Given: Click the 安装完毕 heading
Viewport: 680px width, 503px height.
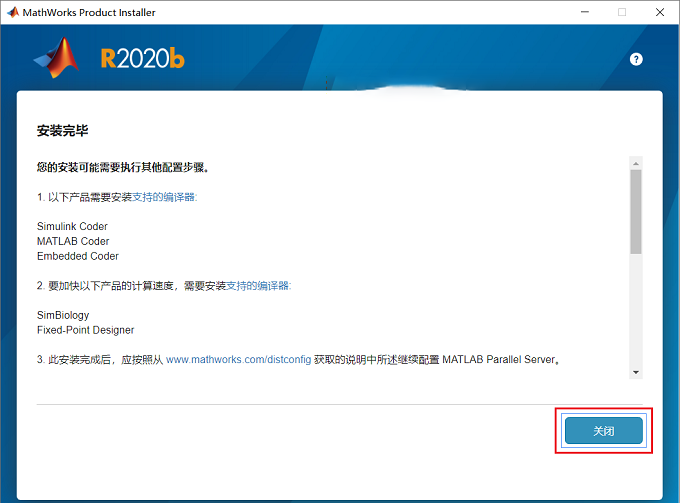Looking at the screenshot, I should 62,131.
